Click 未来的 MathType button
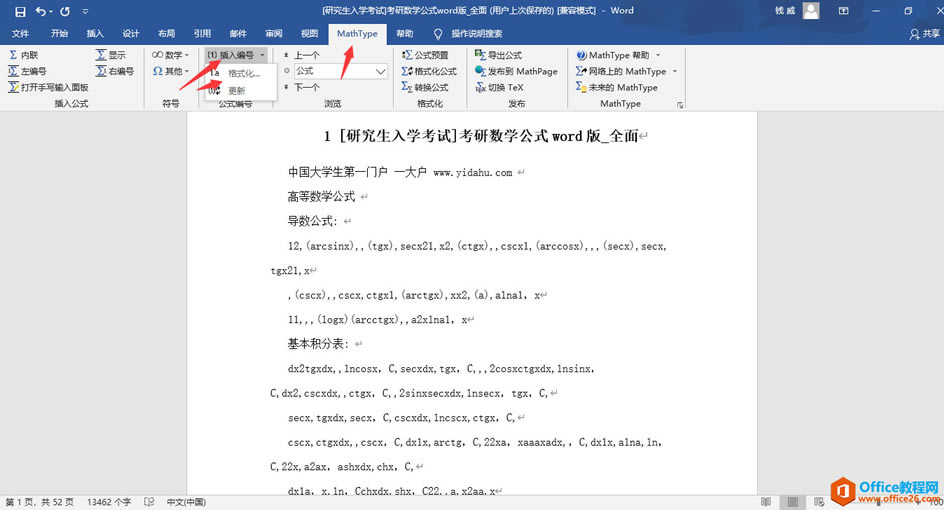Viewport: 944px width, 510px height. click(x=617, y=87)
